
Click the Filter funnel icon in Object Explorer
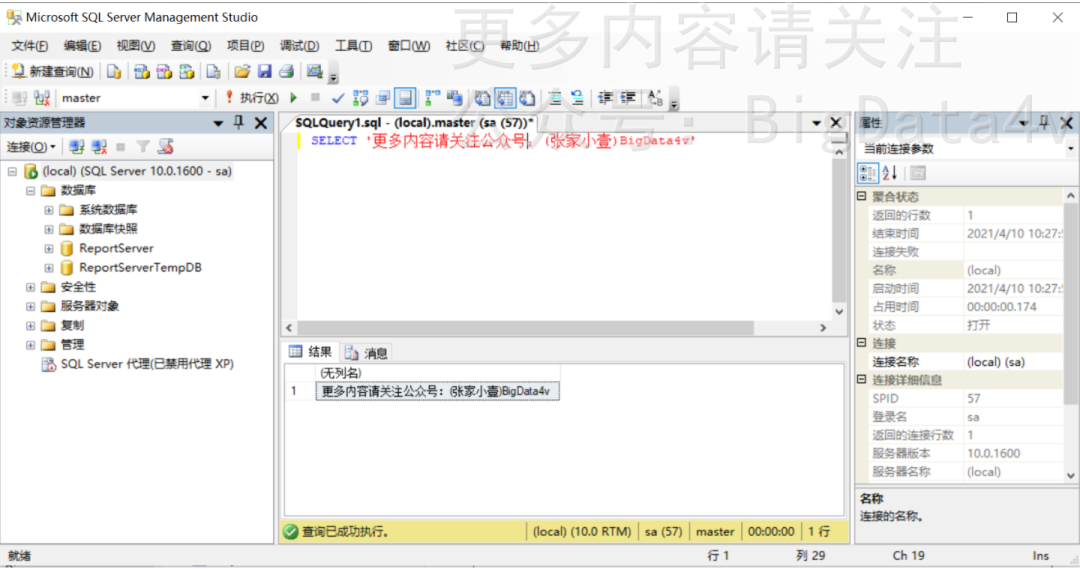(143, 147)
